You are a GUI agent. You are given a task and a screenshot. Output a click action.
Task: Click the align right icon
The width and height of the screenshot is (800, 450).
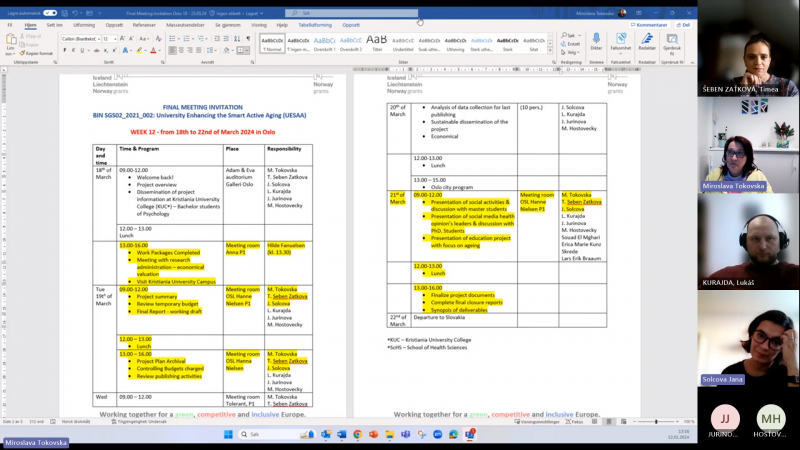(x=190, y=51)
